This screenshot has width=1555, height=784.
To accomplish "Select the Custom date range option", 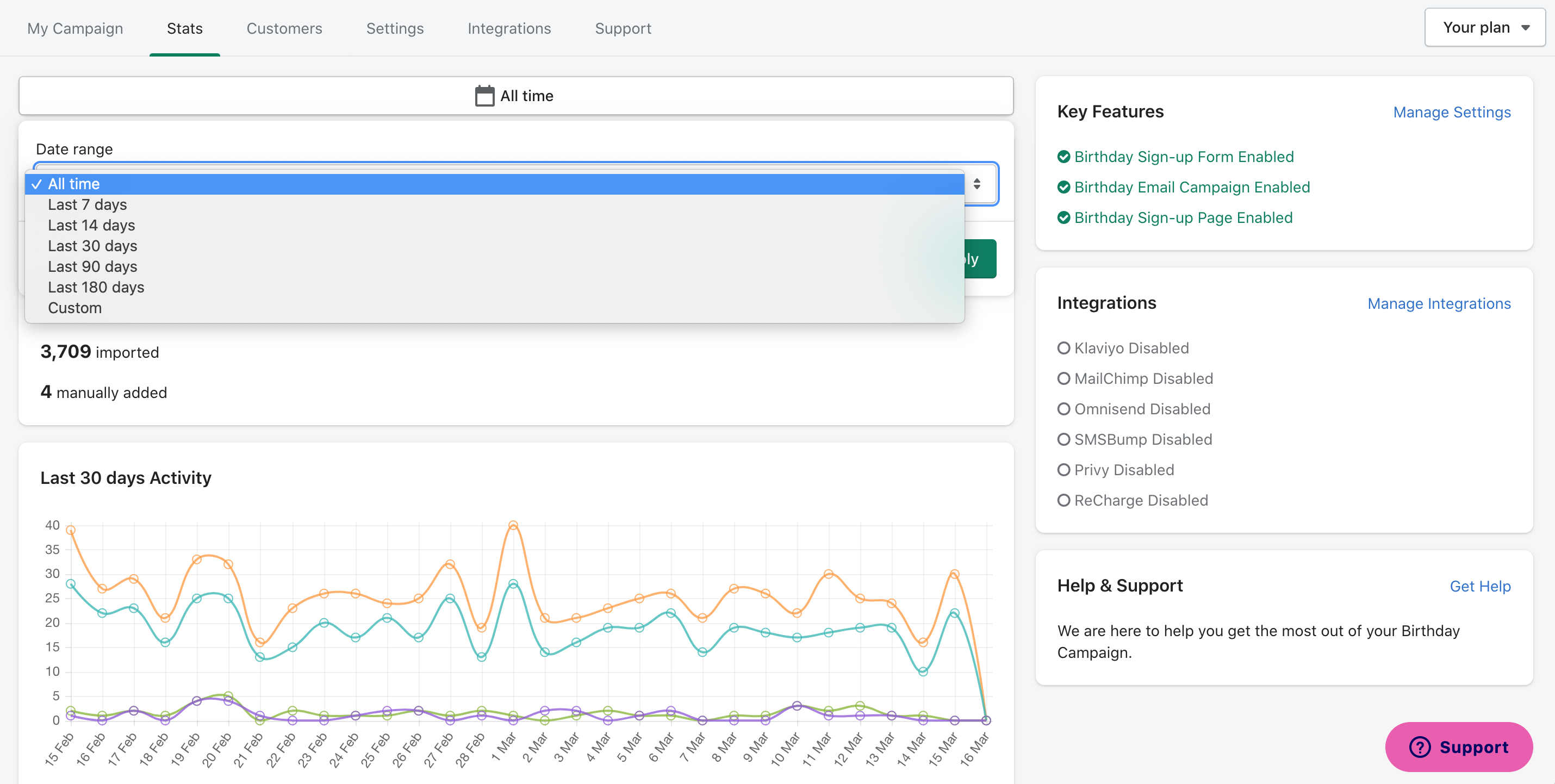I will pos(75,308).
